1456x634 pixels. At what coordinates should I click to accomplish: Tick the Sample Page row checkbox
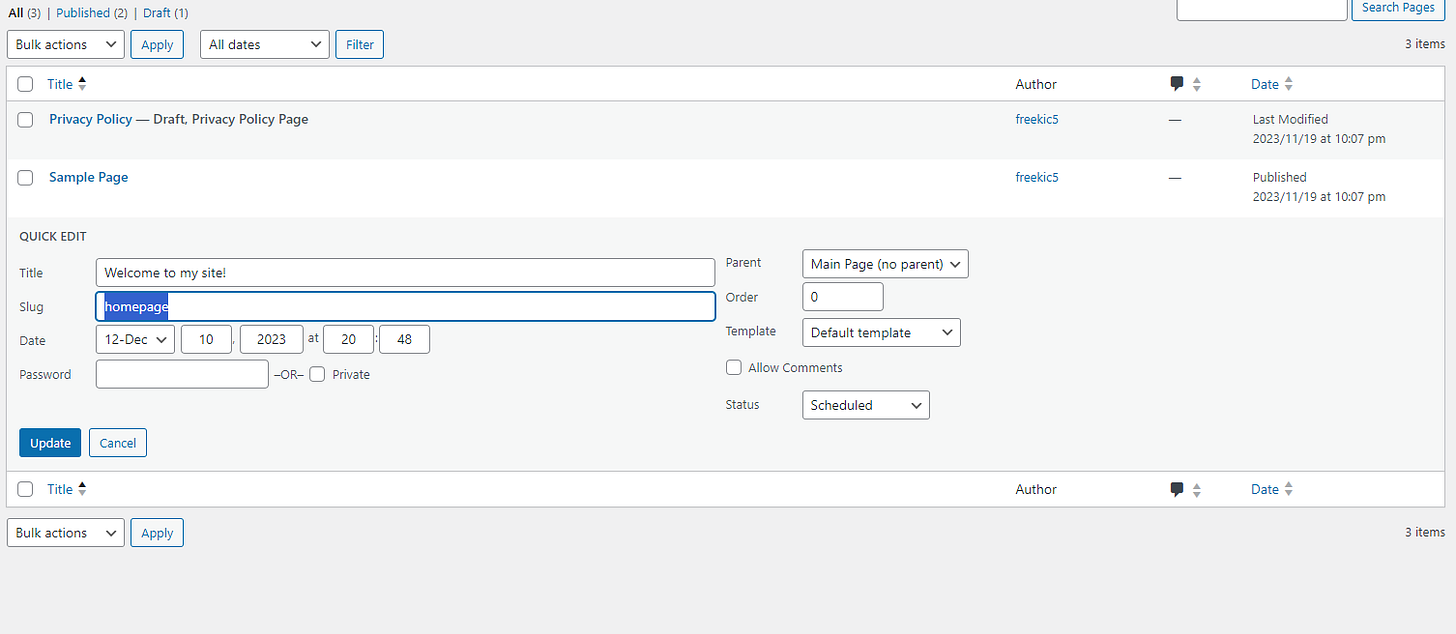pos(26,177)
